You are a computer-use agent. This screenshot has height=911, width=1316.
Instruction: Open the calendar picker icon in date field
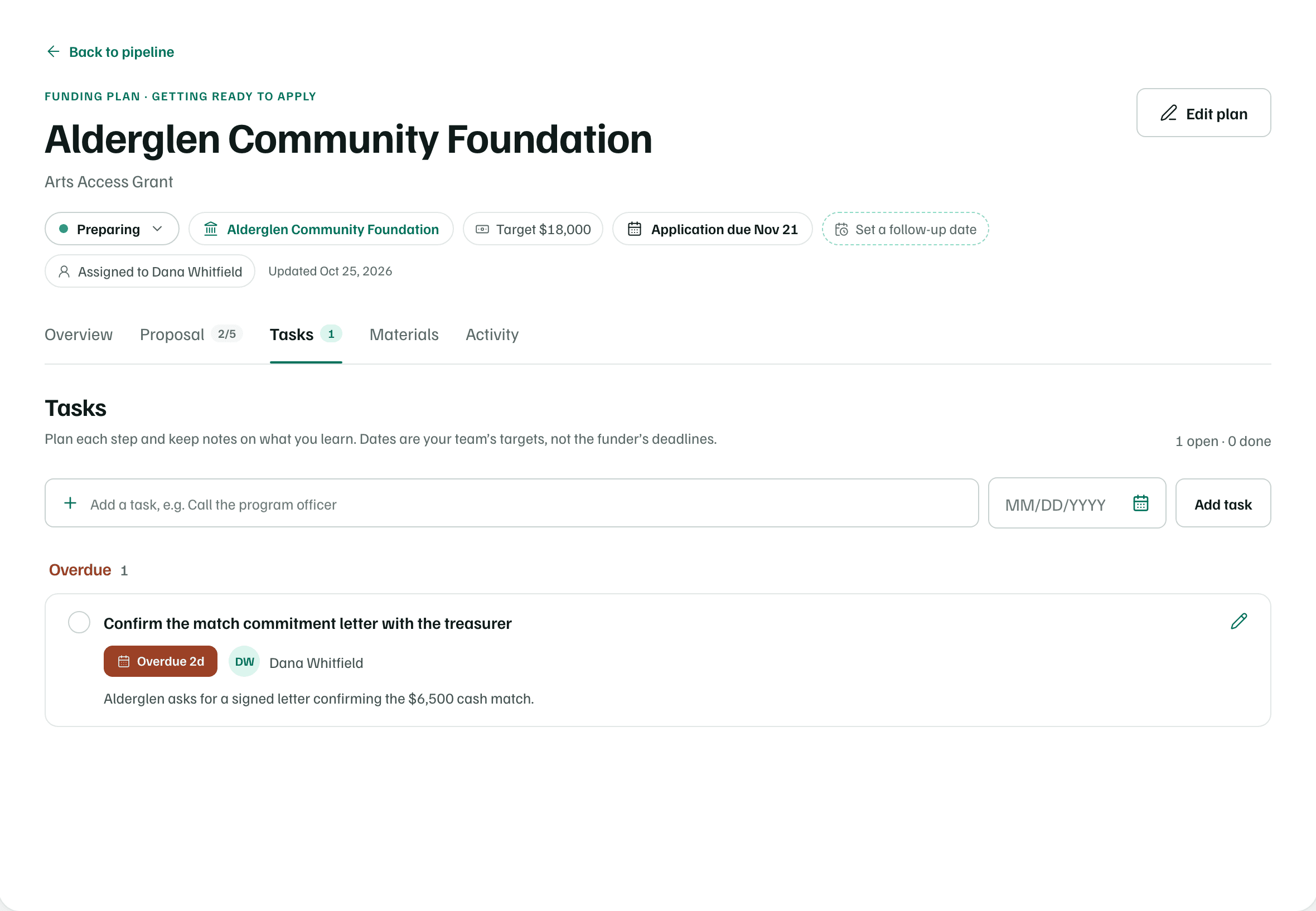1140,503
